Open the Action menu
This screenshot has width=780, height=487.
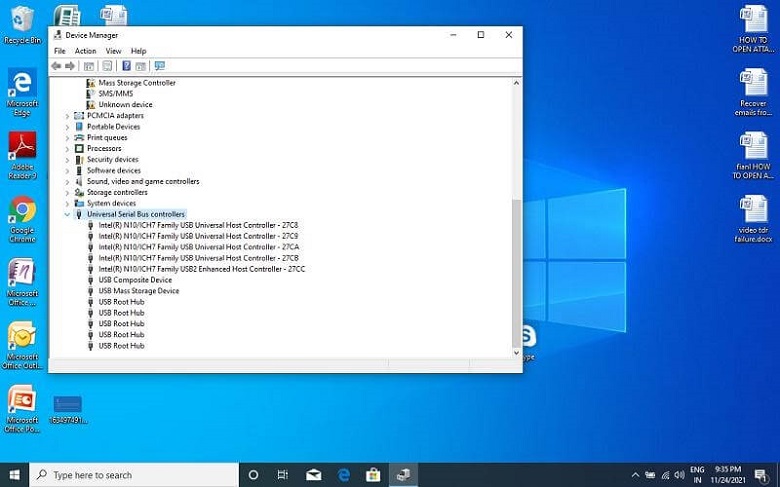[86, 51]
